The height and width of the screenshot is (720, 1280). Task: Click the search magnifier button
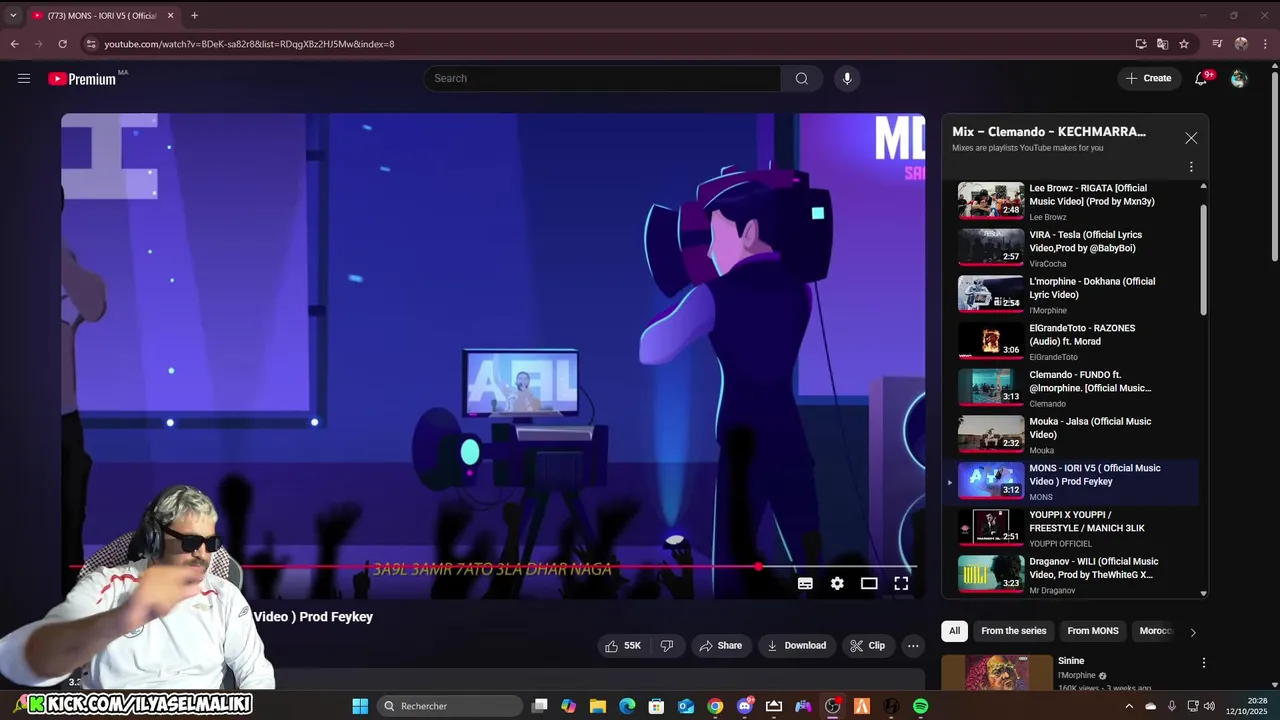(x=801, y=78)
